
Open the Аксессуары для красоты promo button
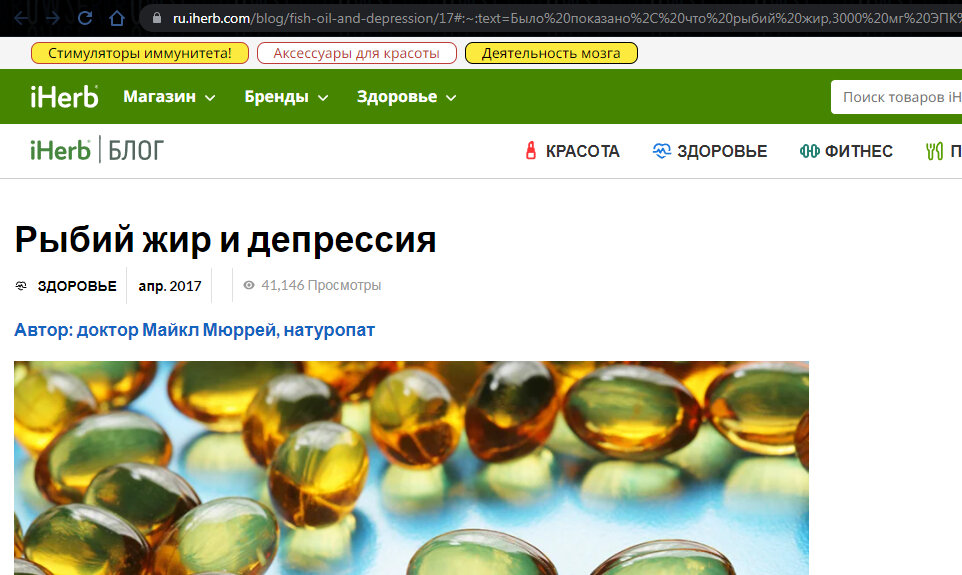click(x=356, y=53)
